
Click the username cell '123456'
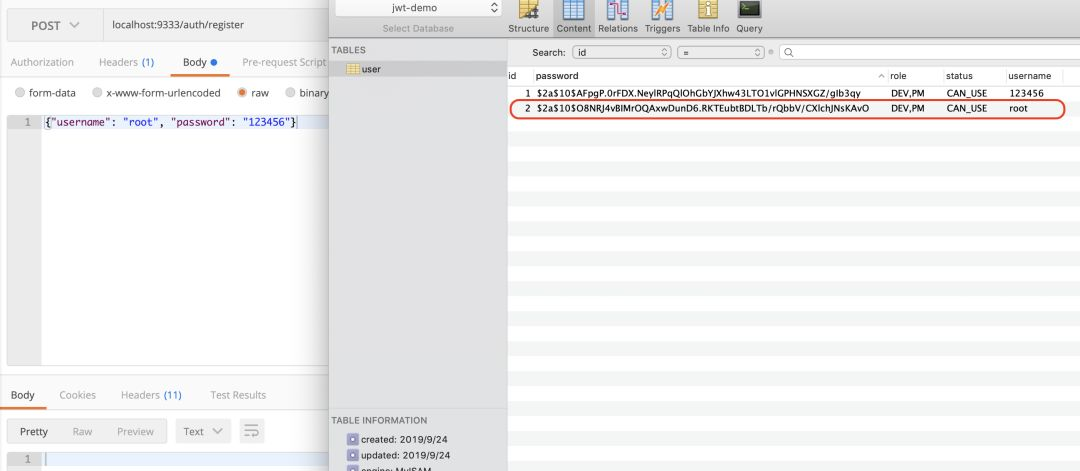click(1026, 93)
